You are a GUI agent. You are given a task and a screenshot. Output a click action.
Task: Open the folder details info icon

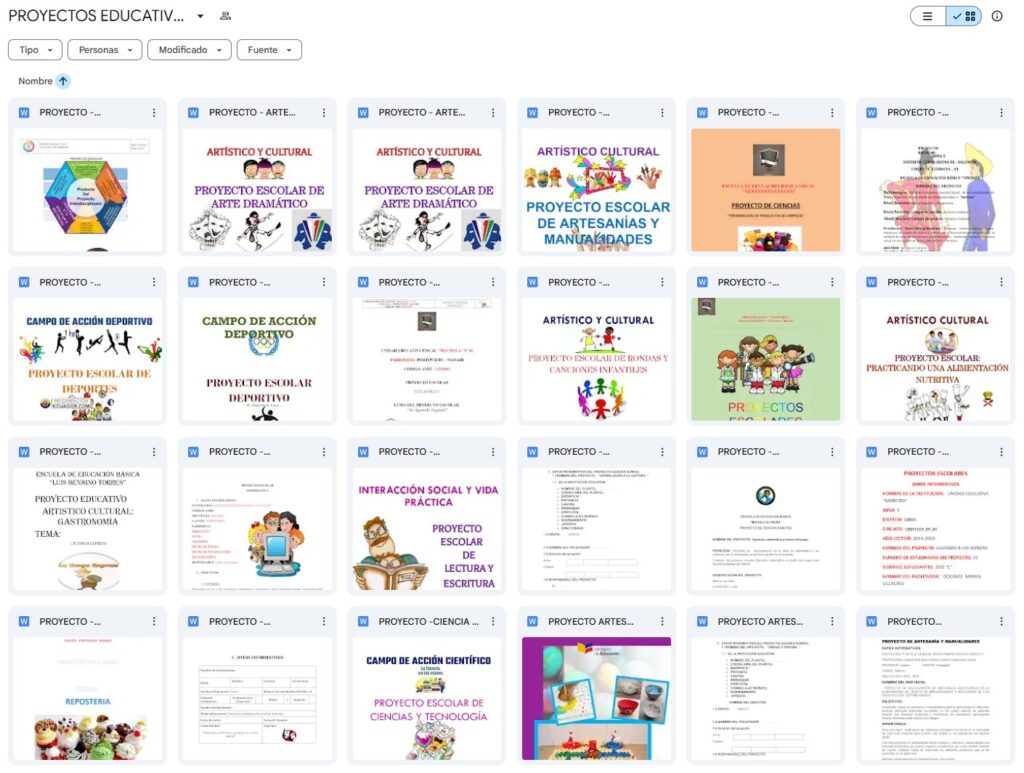tap(996, 16)
